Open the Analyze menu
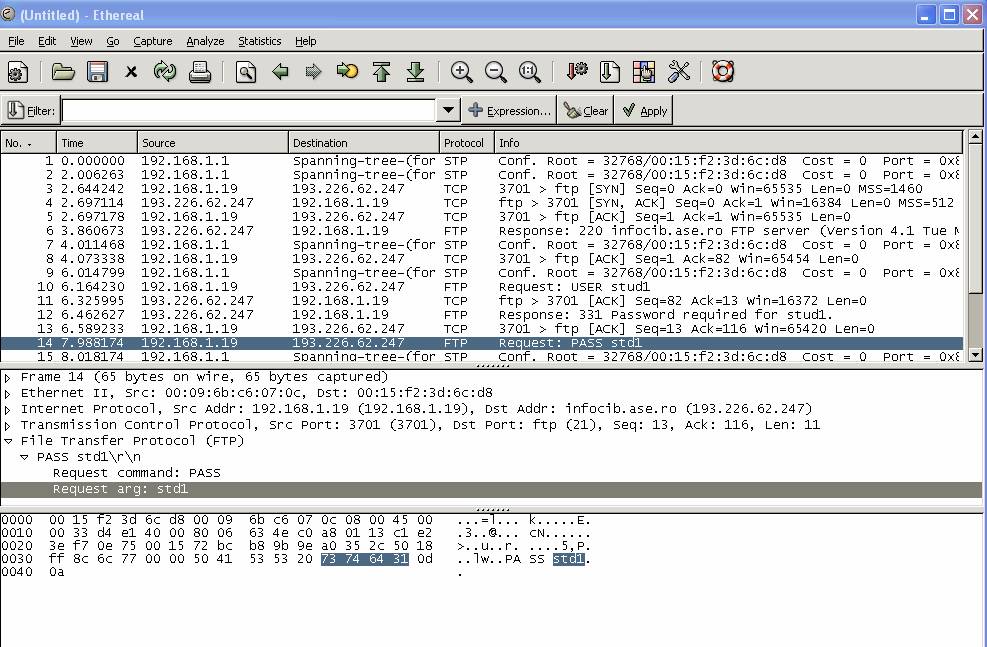The height and width of the screenshot is (647, 987). pyautogui.click(x=205, y=41)
